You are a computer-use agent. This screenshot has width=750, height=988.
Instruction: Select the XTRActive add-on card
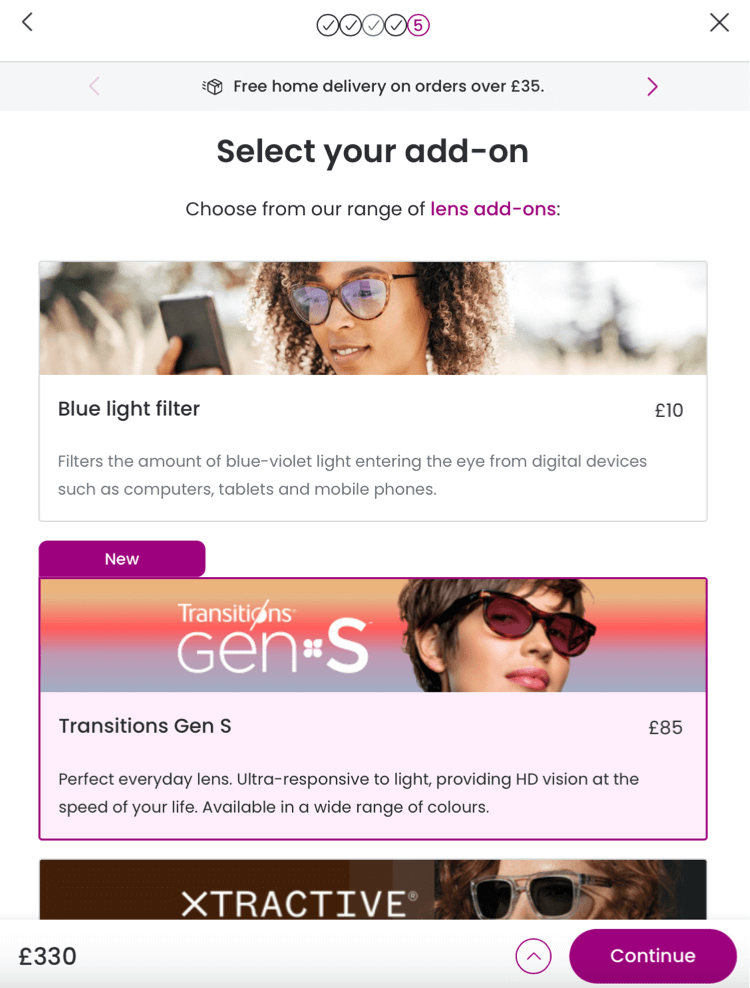click(372, 890)
